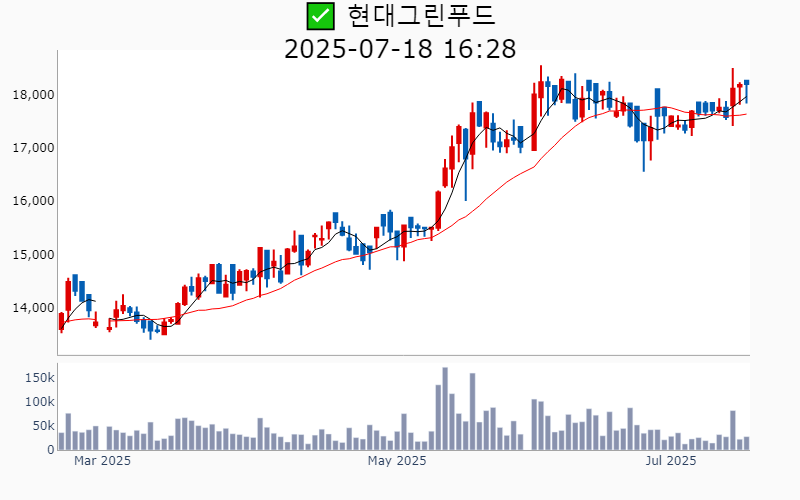
Task: Click the 17,000 price axis label
Action: pyautogui.click(x=33, y=148)
